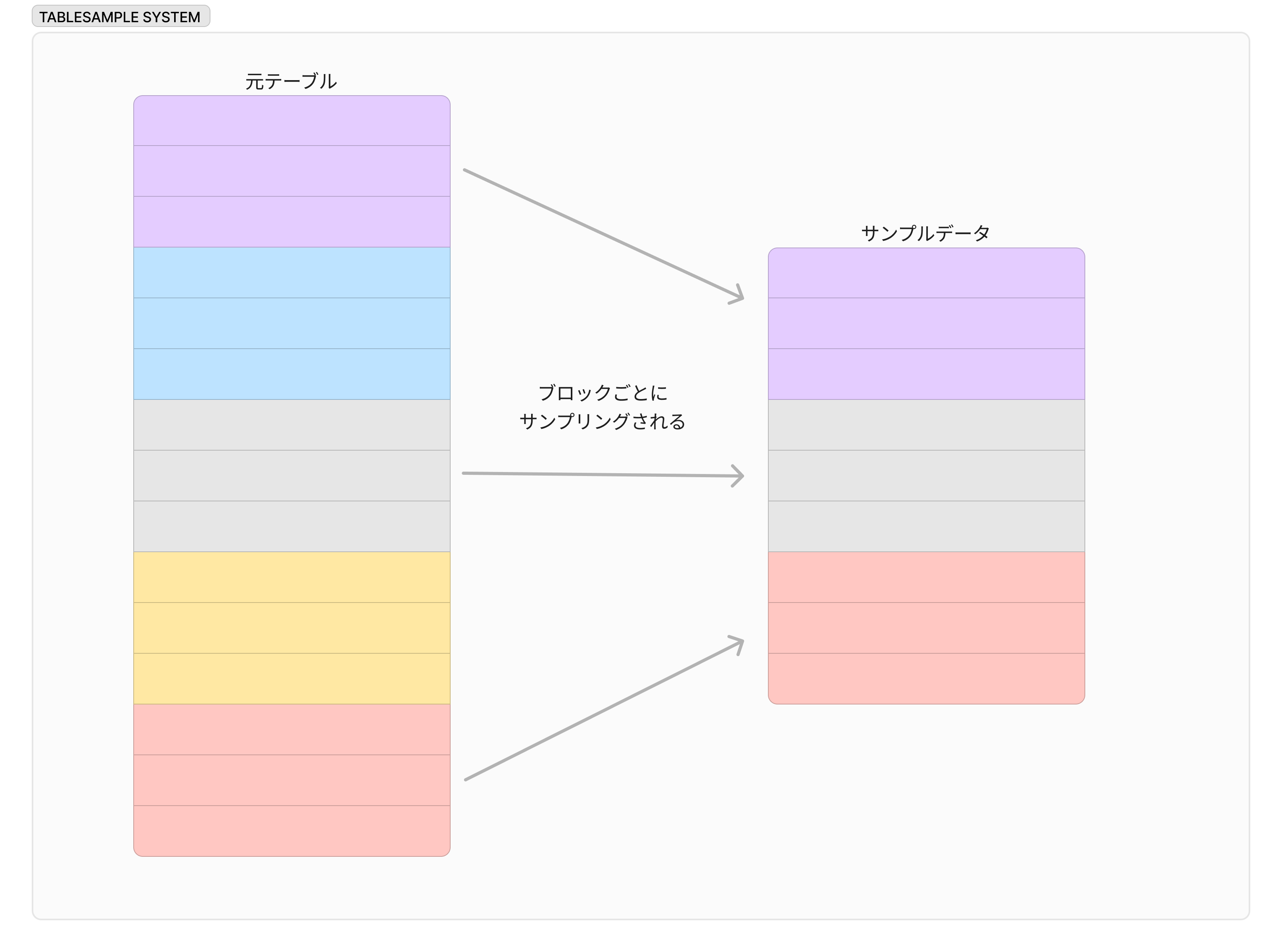Click the top purple row in サンプルデータ

pos(926,273)
